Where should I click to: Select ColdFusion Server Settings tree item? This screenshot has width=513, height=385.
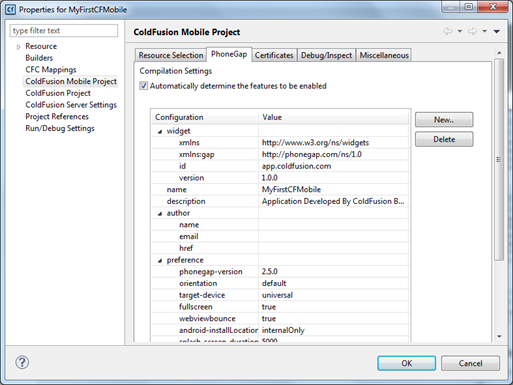point(71,105)
